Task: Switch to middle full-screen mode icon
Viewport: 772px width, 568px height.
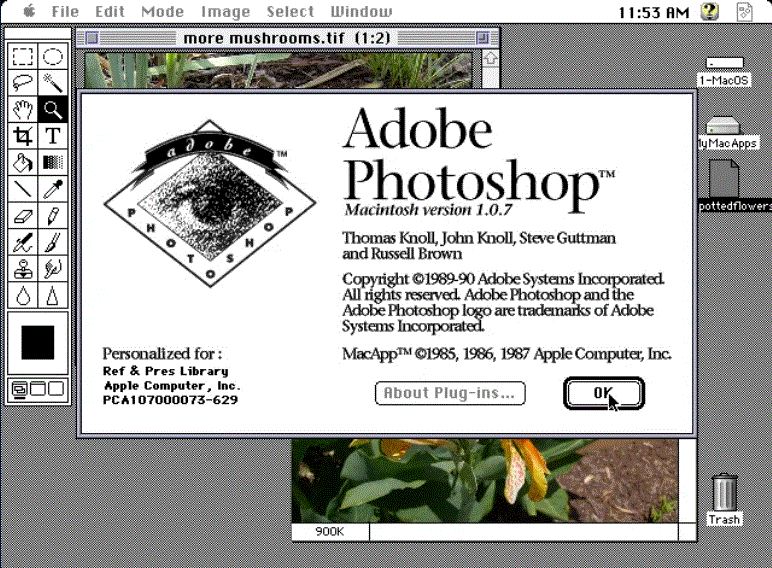Action: pyautogui.click(x=37, y=389)
